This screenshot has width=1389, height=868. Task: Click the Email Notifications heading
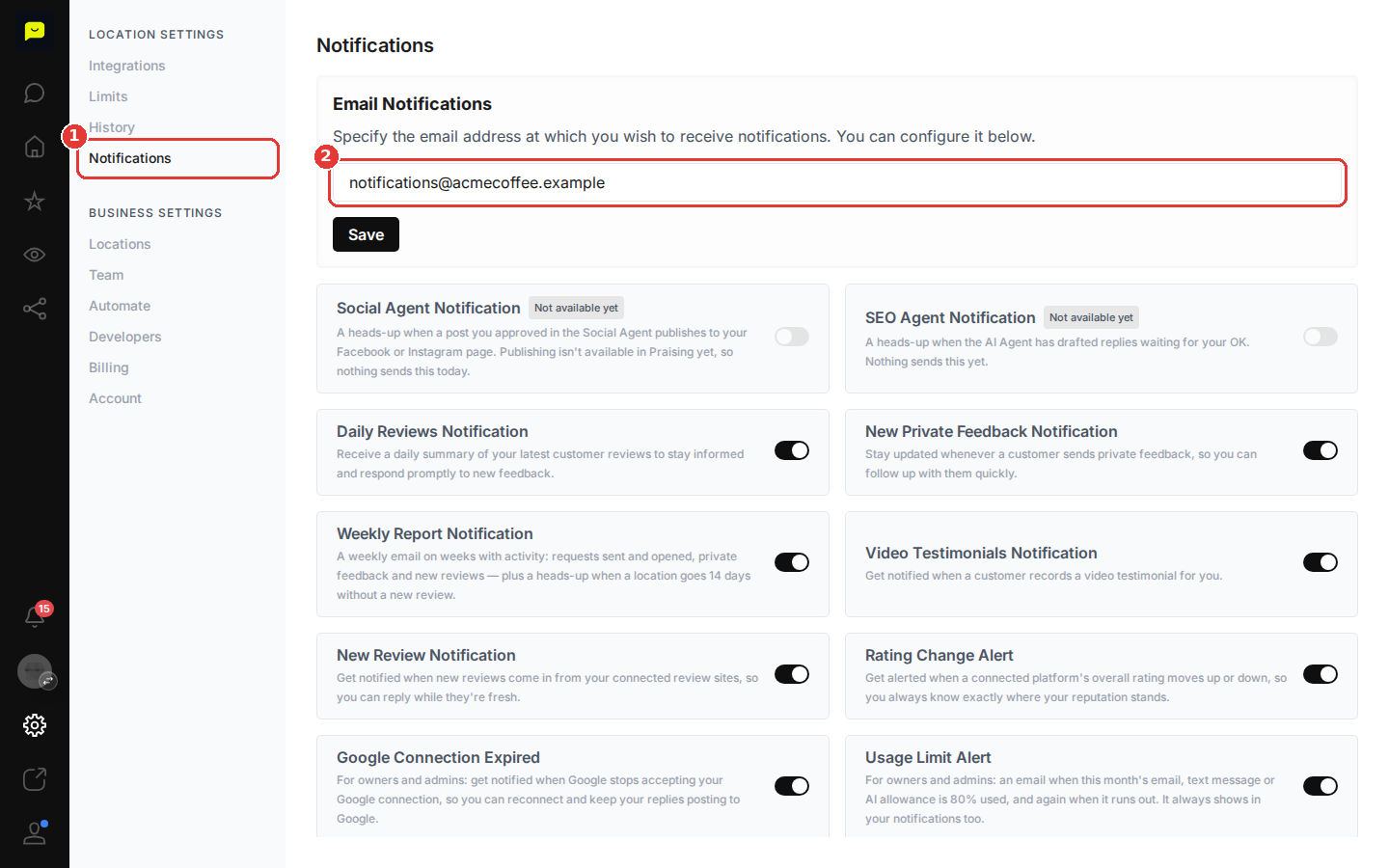pyautogui.click(x=412, y=103)
